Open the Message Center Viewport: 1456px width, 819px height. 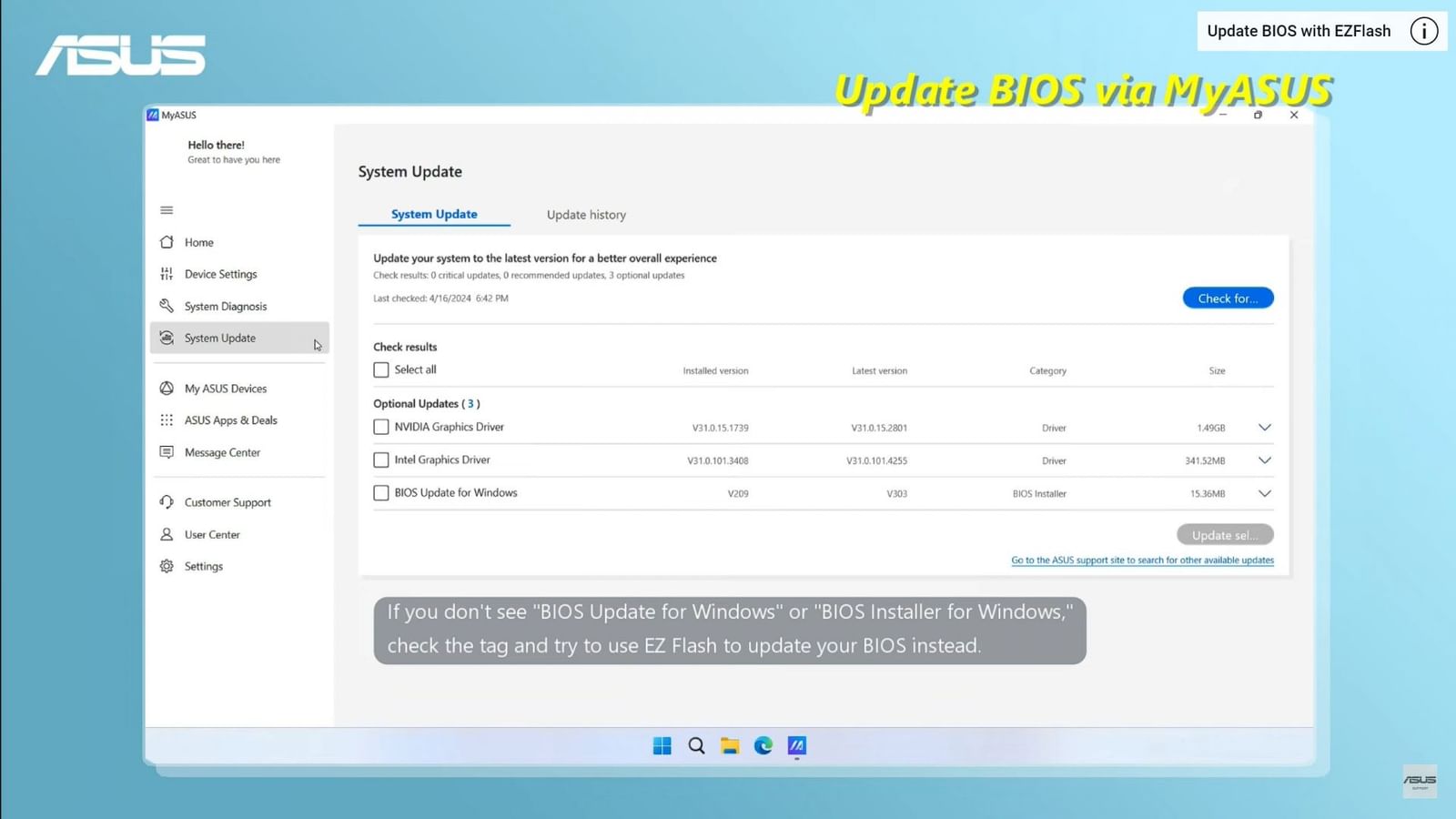pos(222,452)
